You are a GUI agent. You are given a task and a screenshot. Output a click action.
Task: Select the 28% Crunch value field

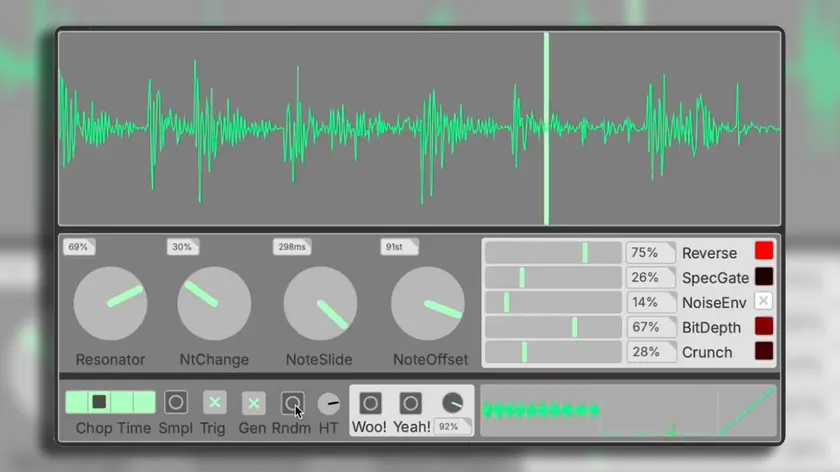[651, 352]
